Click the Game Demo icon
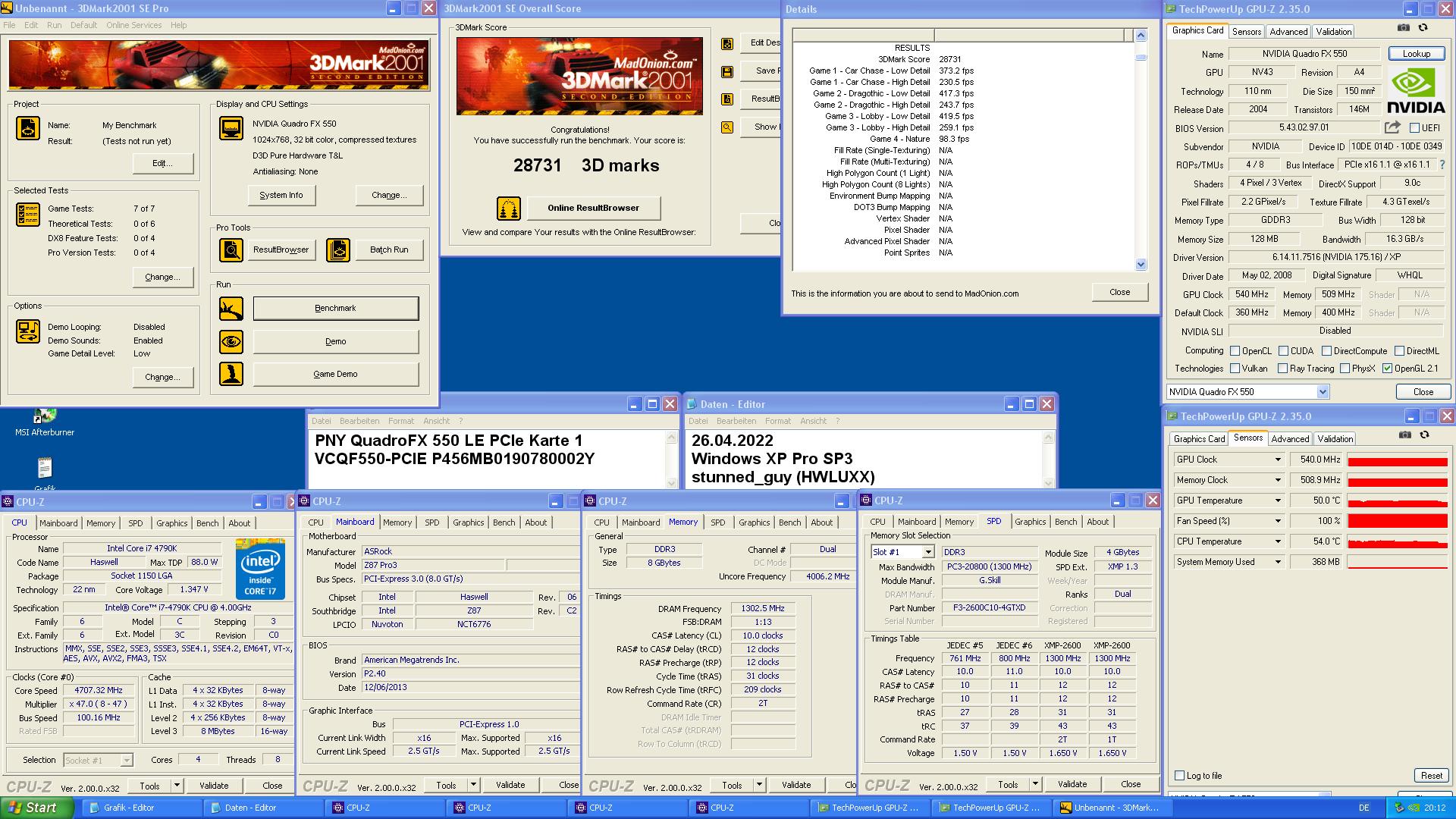Viewport: 1456px width, 819px height. [231, 374]
